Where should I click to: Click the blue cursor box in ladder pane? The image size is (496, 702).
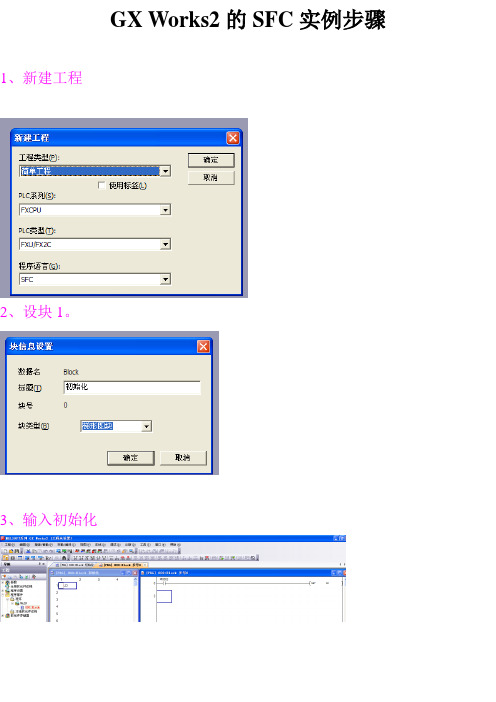[164, 596]
